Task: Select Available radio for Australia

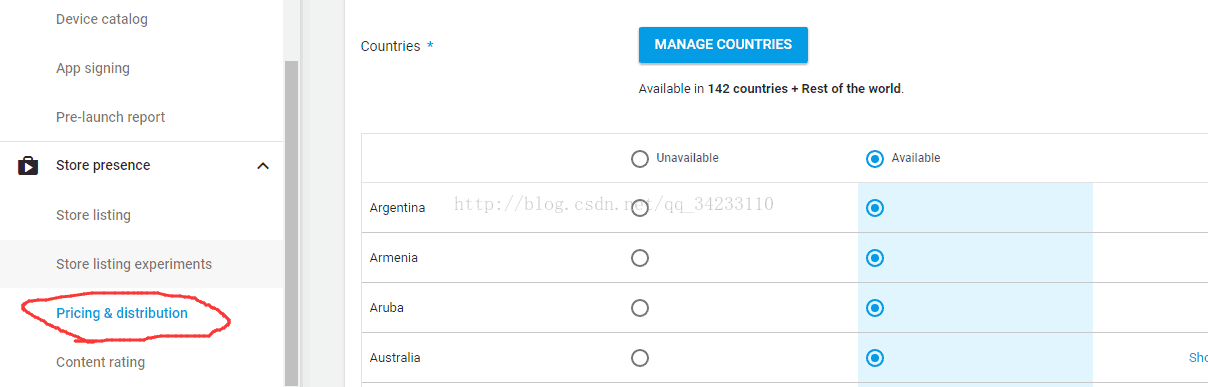Action: (x=875, y=358)
